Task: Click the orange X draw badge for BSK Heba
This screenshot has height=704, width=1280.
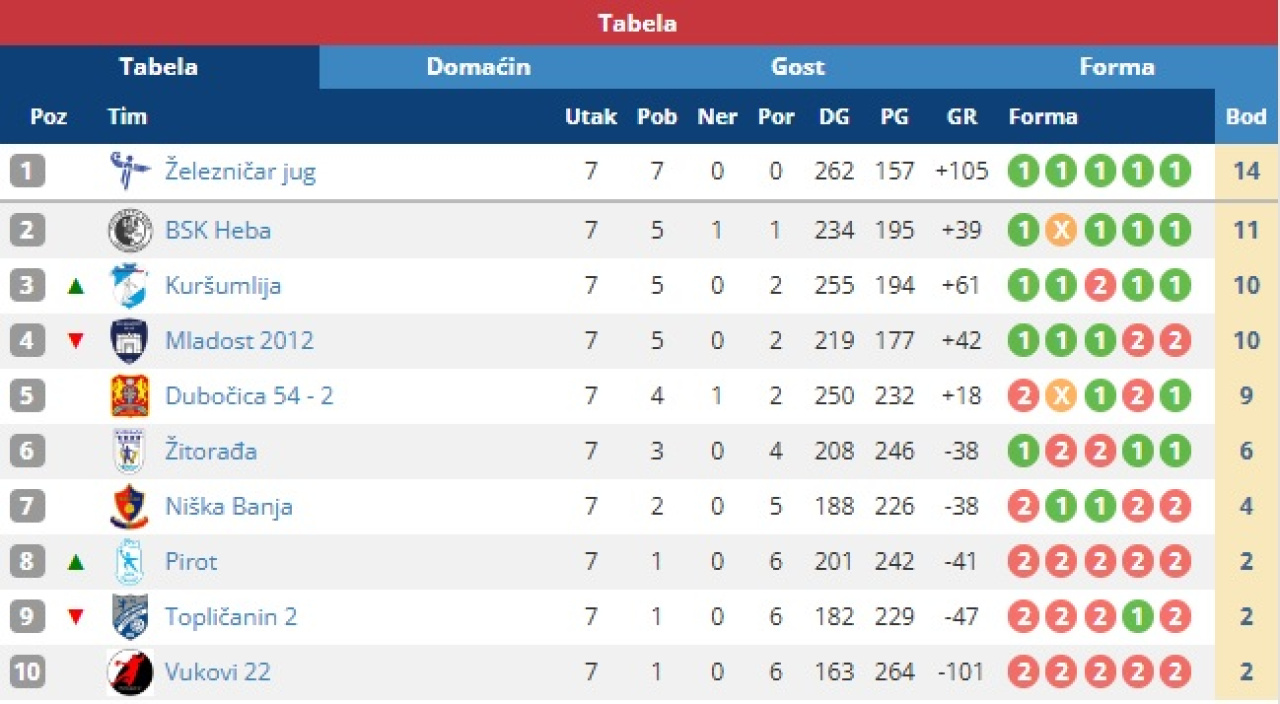Action: tap(1061, 231)
